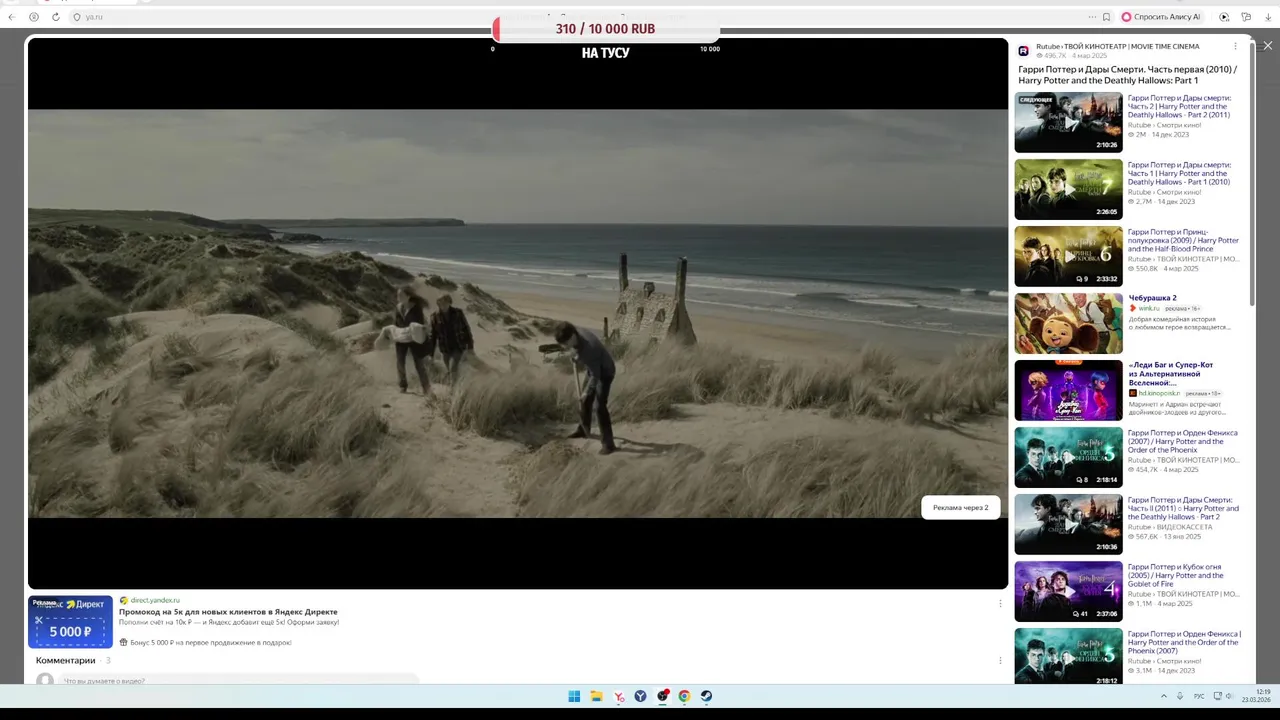Open 'Гарри Поттер и Дары смерти: Часть 2' title link

point(1180,106)
